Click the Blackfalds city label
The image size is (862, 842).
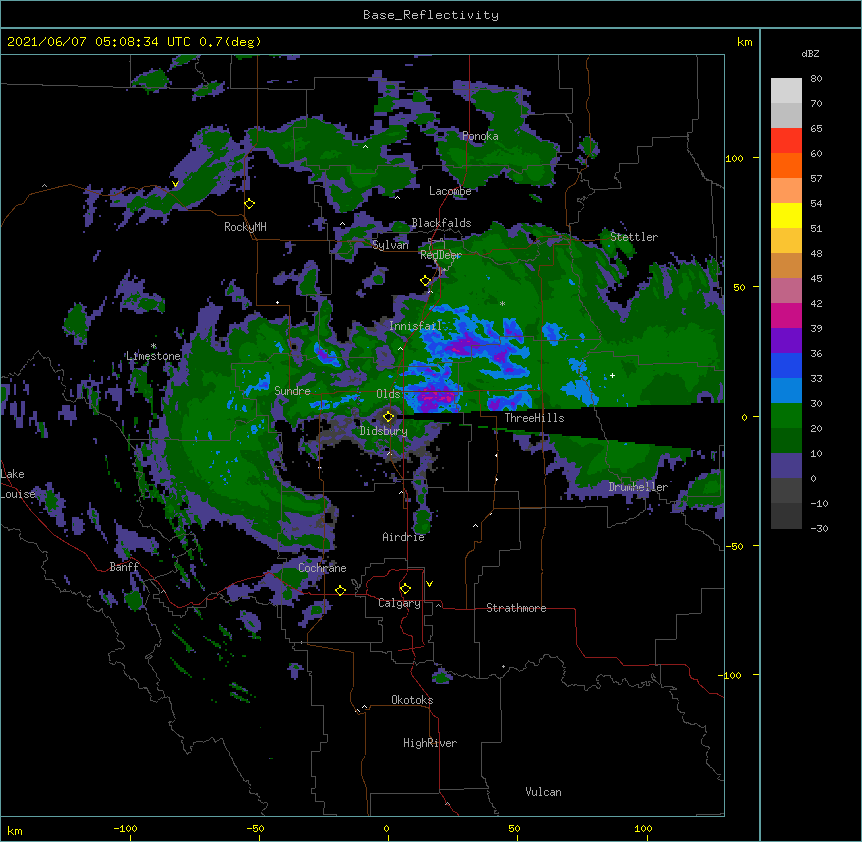click(x=441, y=223)
